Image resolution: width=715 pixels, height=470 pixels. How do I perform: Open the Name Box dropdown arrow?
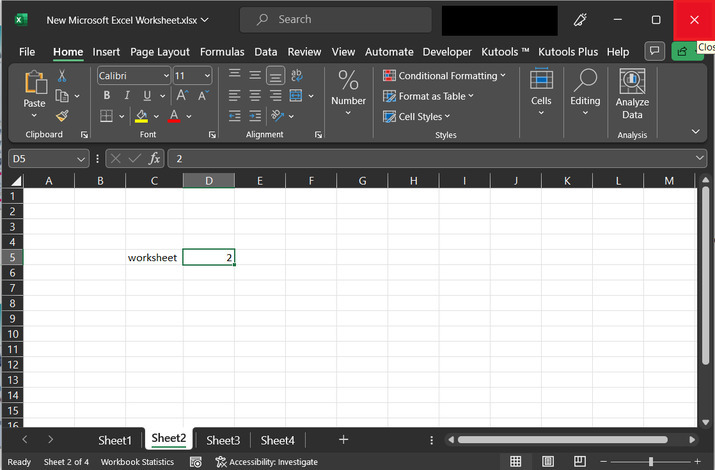pos(81,158)
